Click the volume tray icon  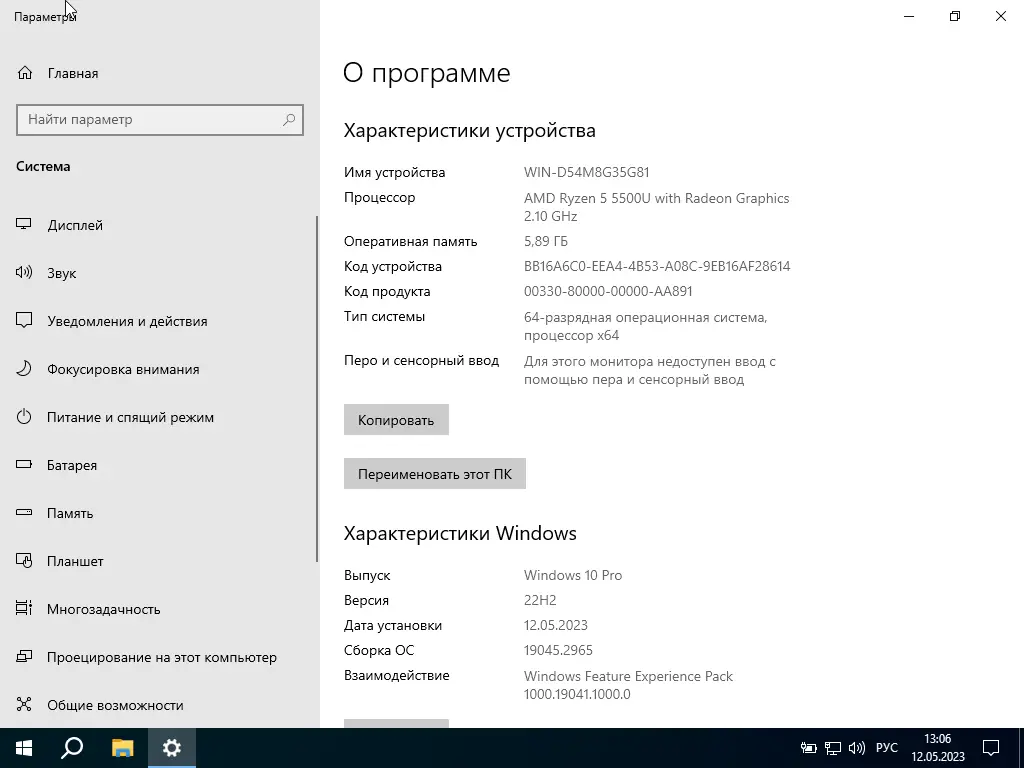tap(857, 748)
